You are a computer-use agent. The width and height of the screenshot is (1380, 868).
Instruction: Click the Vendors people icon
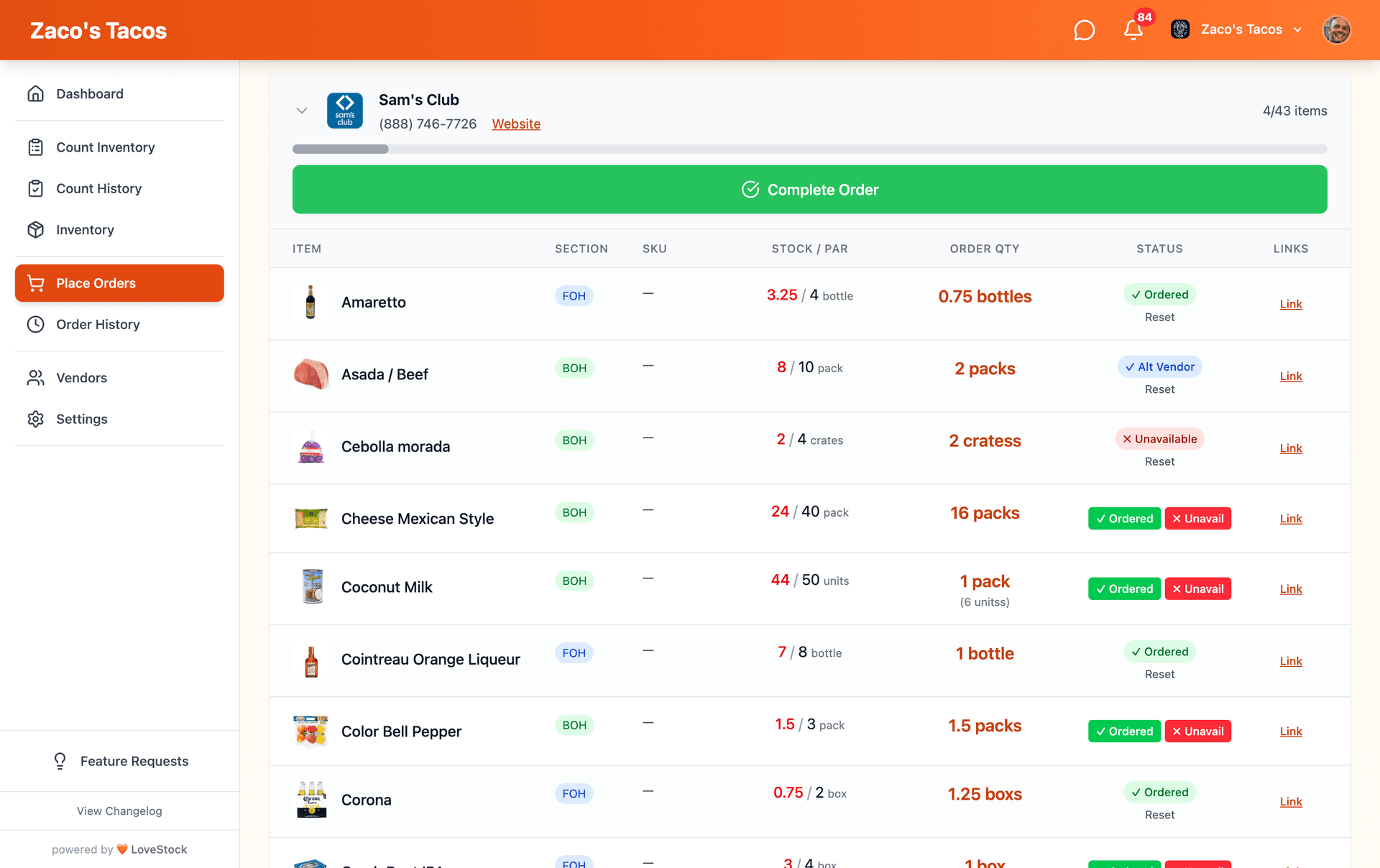point(36,378)
